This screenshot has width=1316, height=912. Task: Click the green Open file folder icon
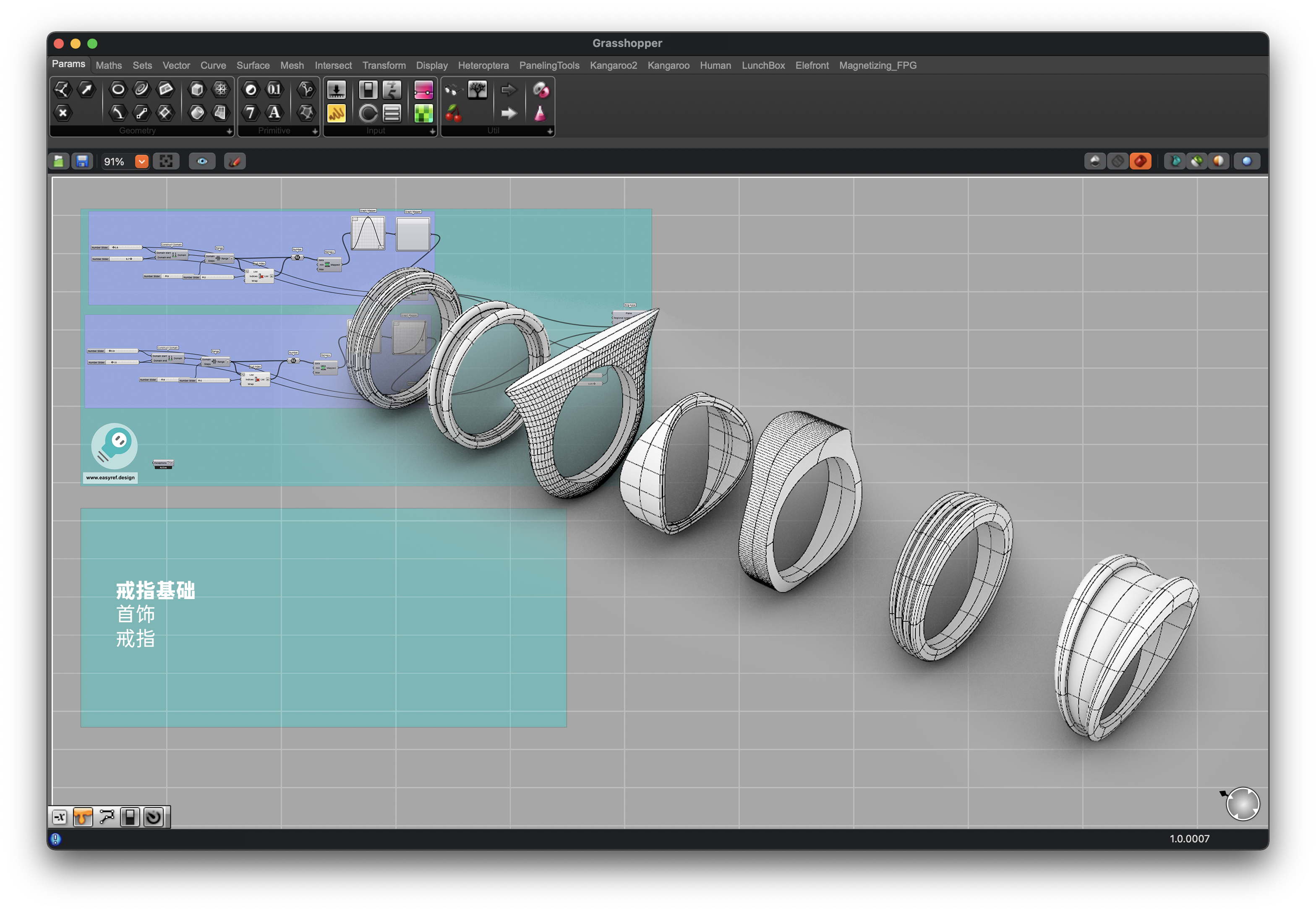[59, 162]
